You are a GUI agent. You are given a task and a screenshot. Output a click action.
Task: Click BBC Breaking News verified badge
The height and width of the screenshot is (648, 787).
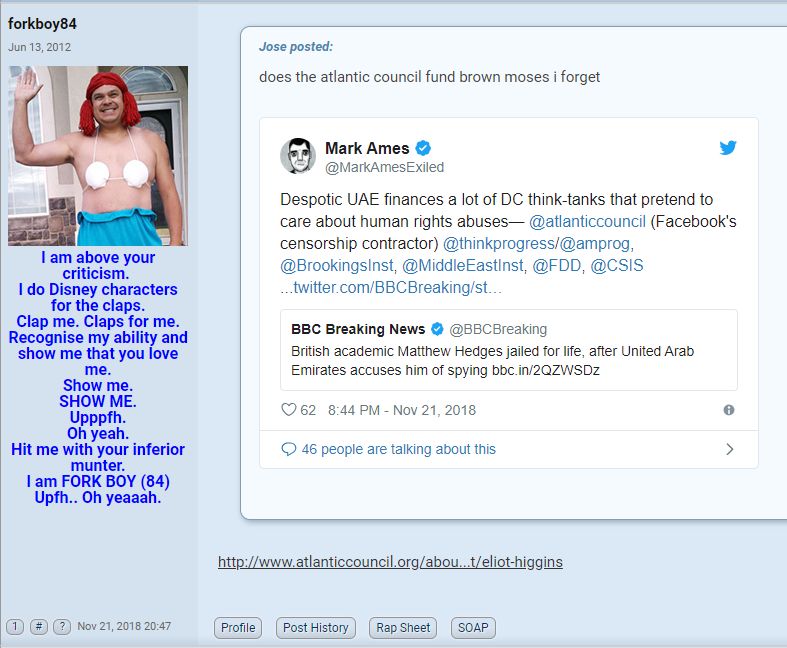click(437, 329)
